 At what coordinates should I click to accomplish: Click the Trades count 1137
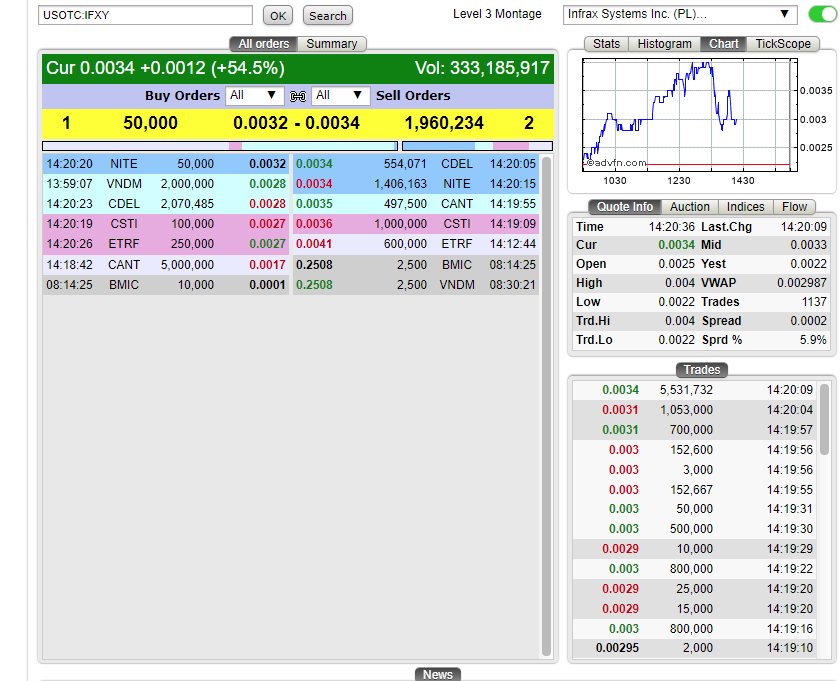click(814, 302)
